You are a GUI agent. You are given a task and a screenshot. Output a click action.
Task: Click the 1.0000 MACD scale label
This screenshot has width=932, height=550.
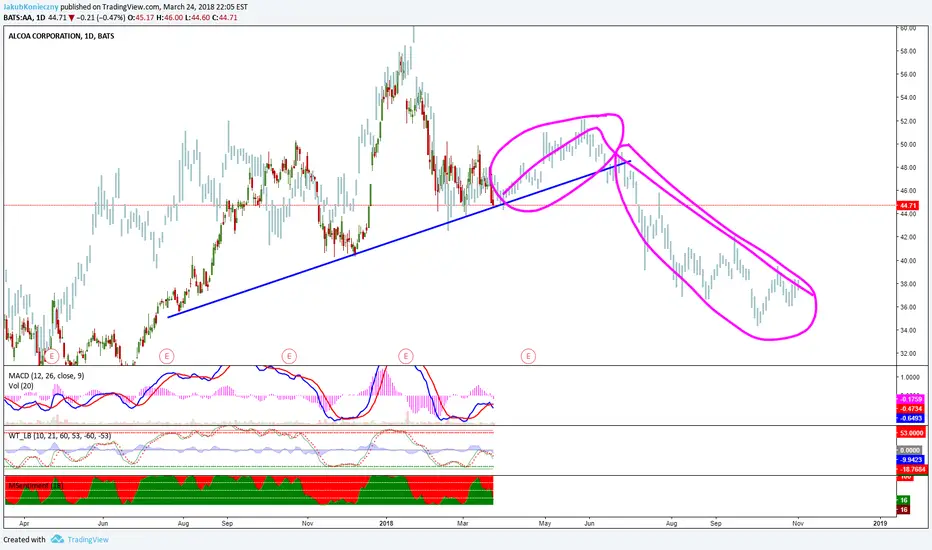[910, 378]
